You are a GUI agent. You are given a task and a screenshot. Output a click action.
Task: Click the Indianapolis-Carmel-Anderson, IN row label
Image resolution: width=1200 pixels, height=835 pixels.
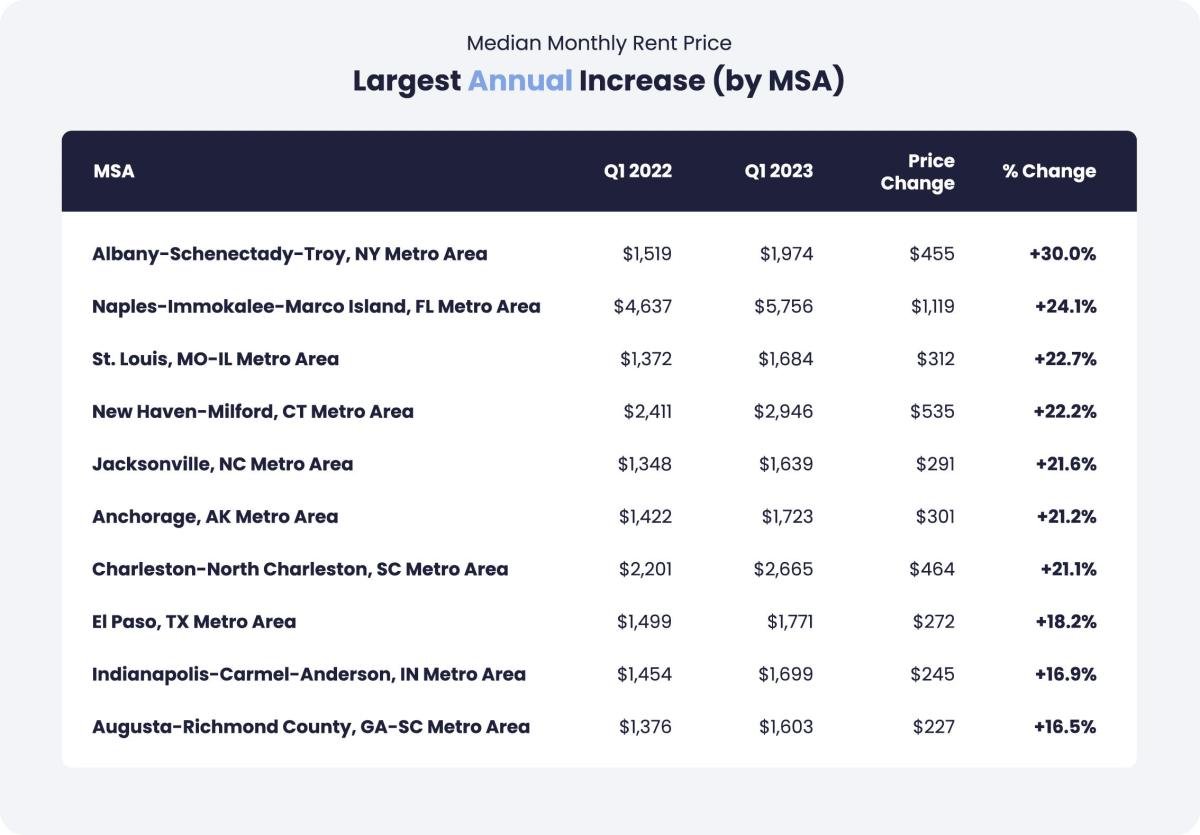[x=308, y=674]
